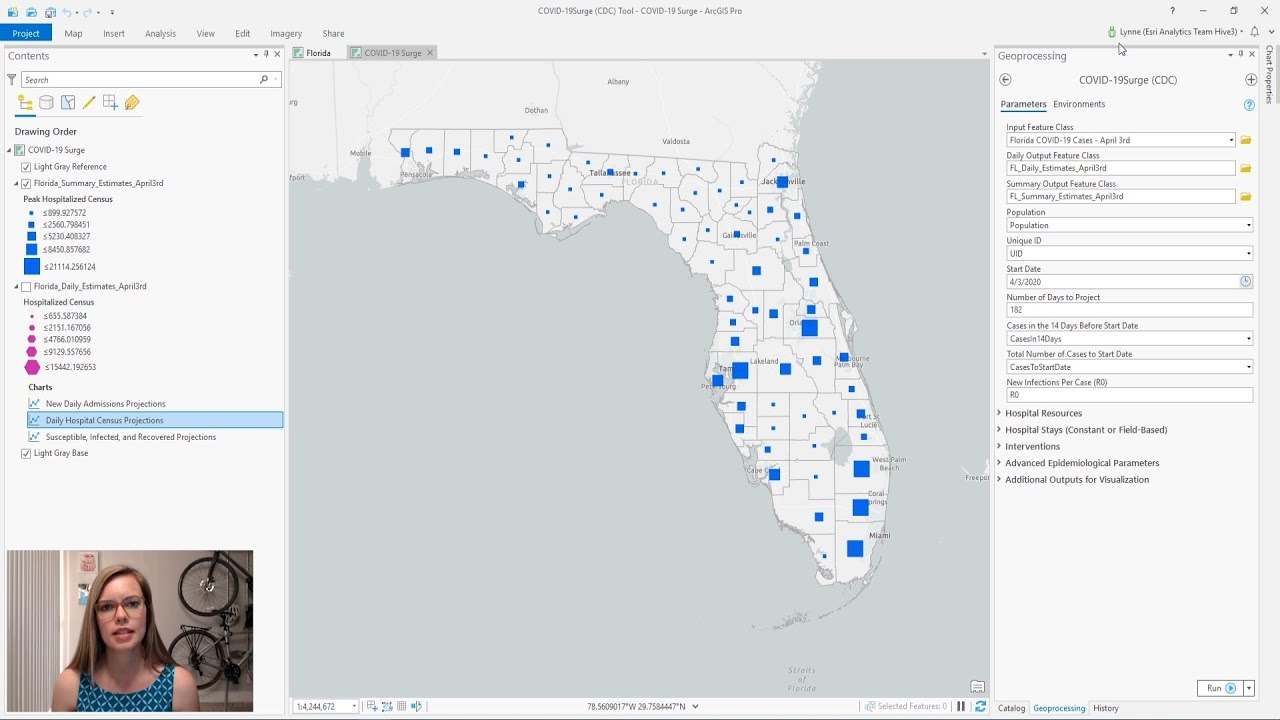Viewport: 1280px width, 720px height.
Task: Browse folder for Summary Output Feature Class
Action: 1246,196
